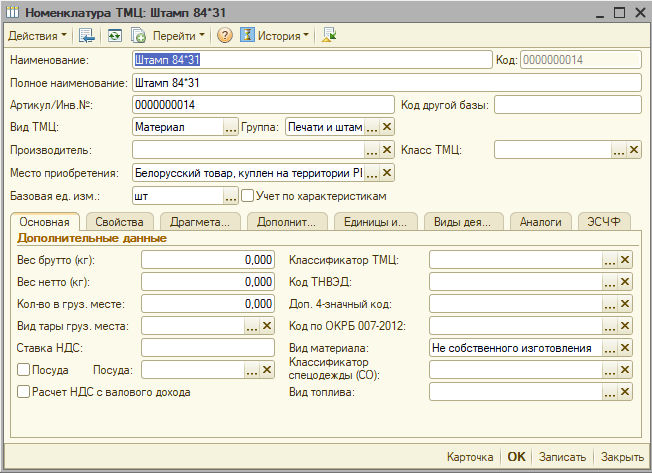
Task: Toggle the Посуда checkbox
Action: 24,370
